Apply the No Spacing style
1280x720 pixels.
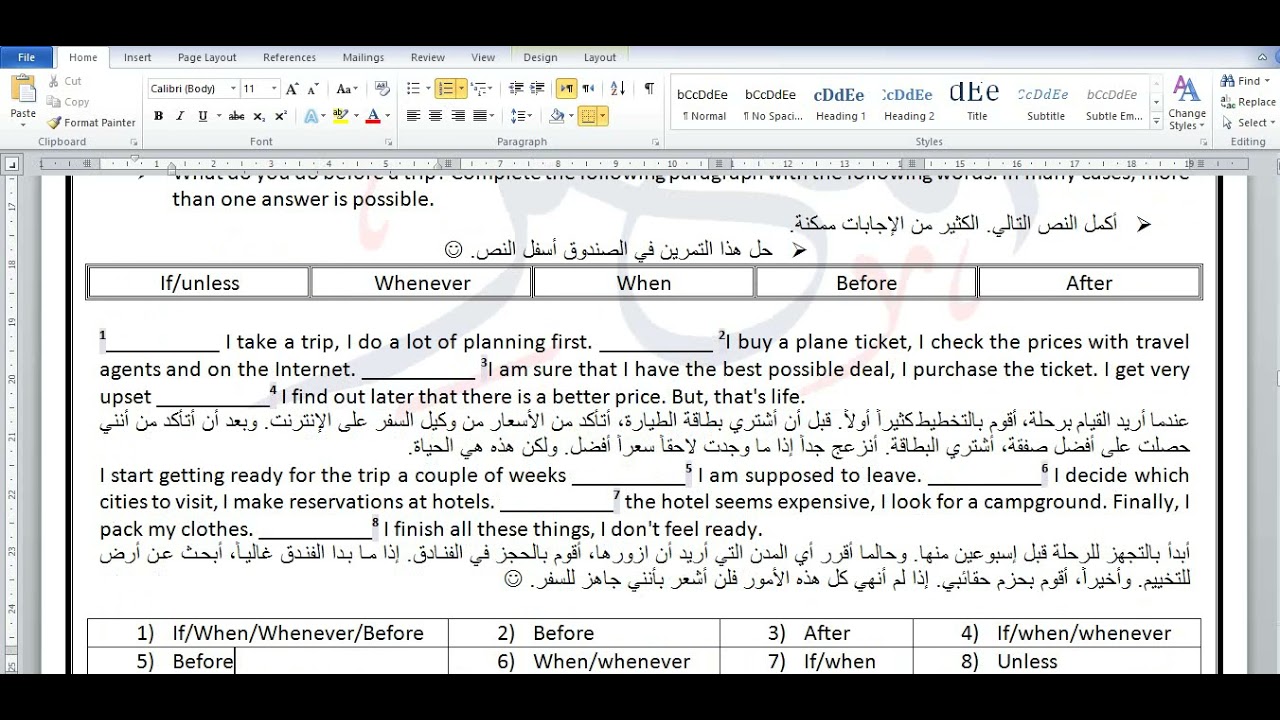[772, 103]
